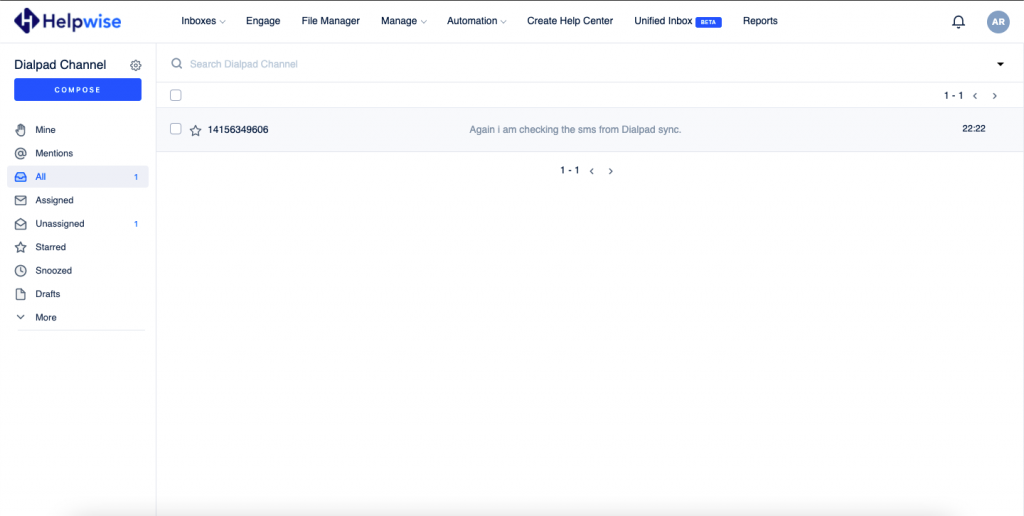Image resolution: width=1024 pixels, height=516 pixels.
Task: Click the All folder count badge
Action: 136,177
